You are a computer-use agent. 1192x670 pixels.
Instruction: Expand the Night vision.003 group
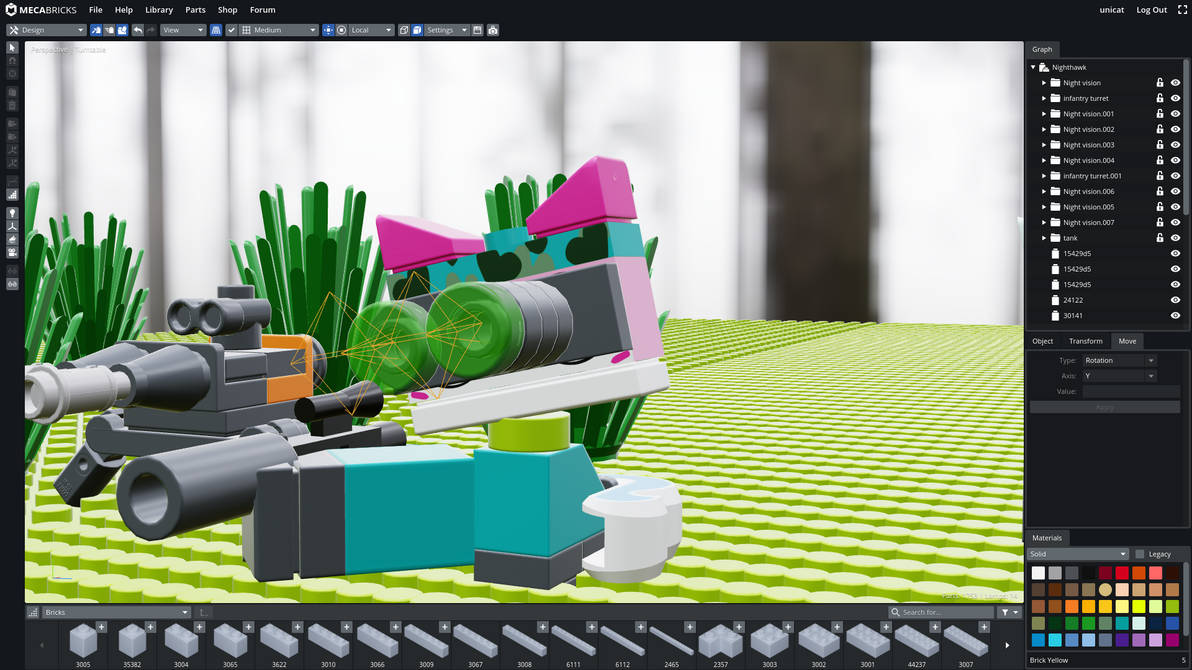(x=1044, y=144)
